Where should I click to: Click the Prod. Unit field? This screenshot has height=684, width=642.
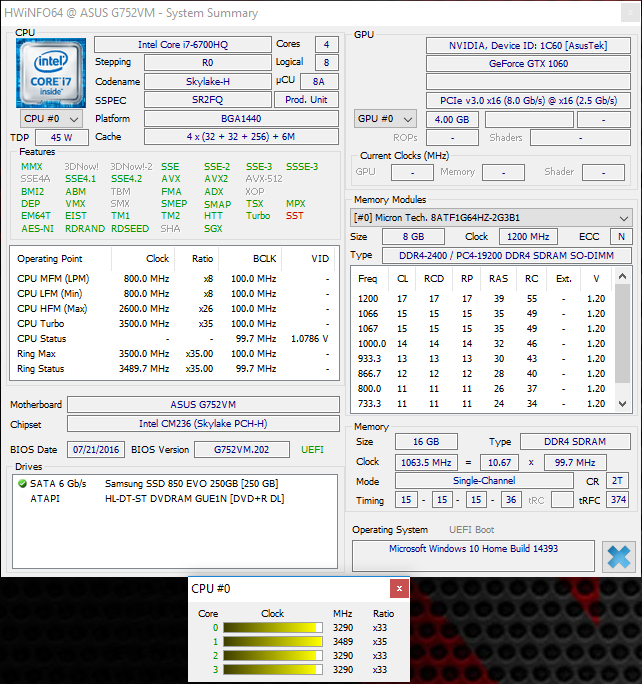click(306, 100)
